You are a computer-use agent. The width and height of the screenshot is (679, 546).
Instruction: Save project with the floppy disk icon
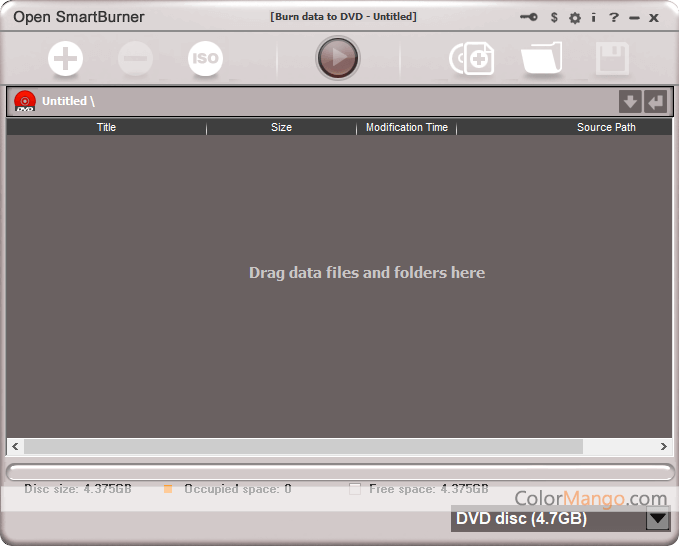[x=612, y=58]
